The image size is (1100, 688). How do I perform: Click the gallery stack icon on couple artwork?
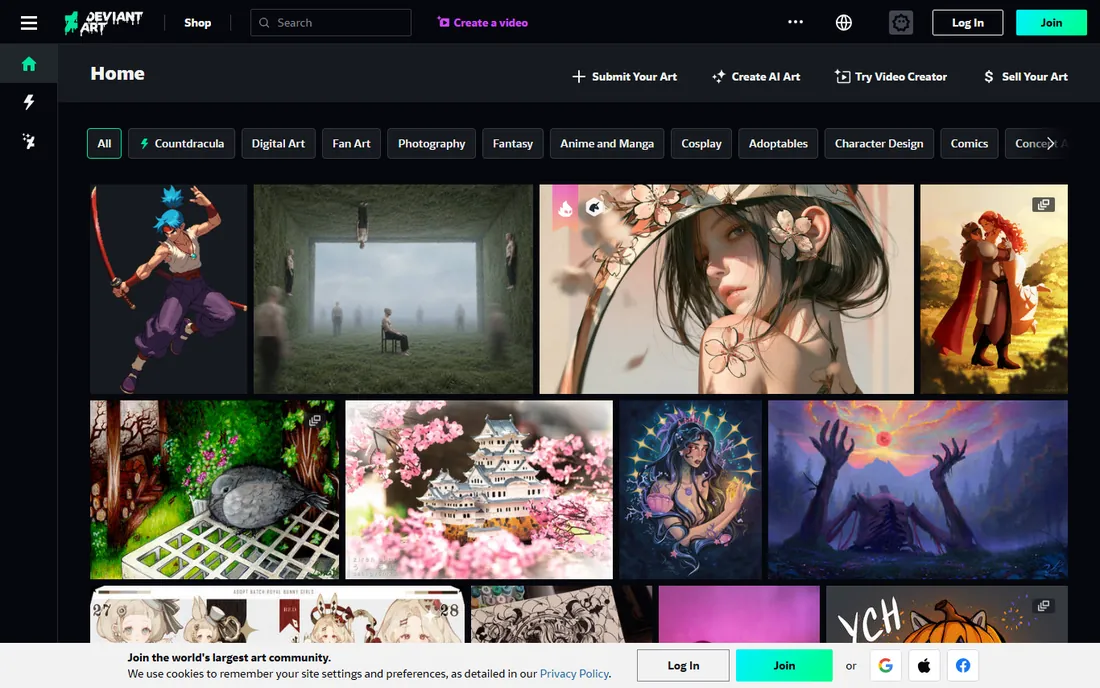pos(1043,204)
